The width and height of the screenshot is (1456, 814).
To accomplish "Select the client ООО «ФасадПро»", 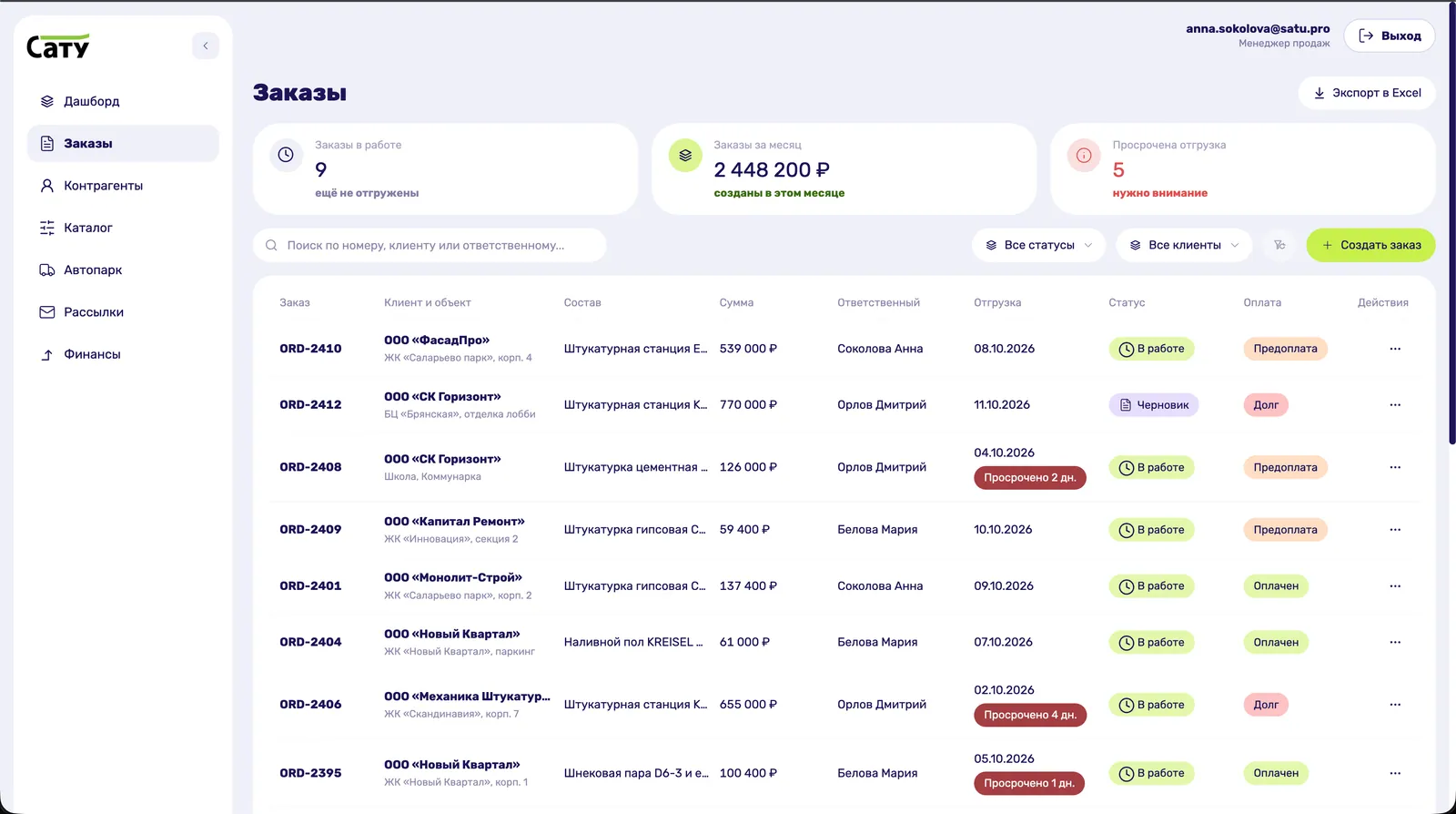I will pos(437,341).
